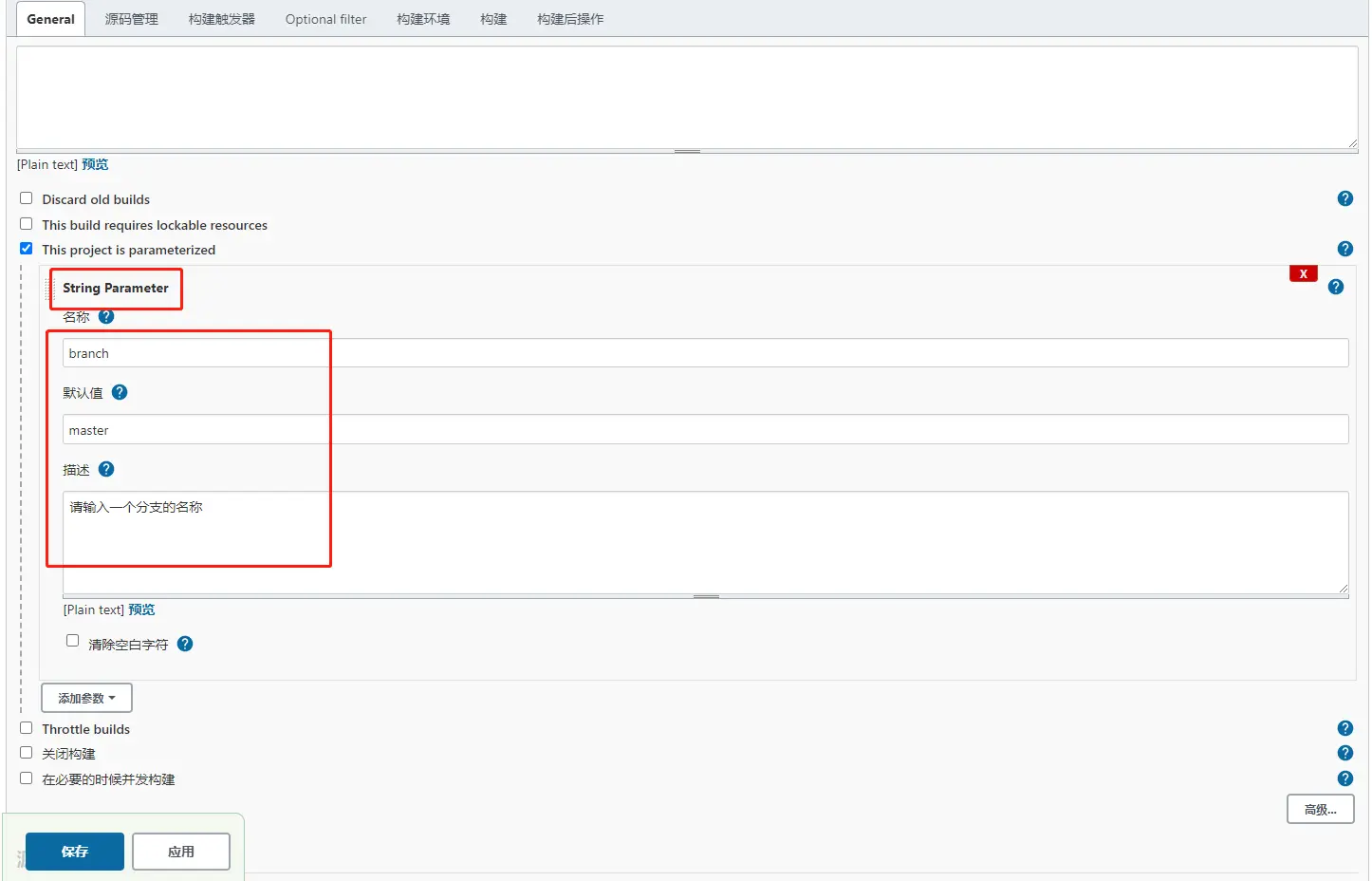Click help icon next to 名称 label
The width and height of the screenshot is (1372, 881).
tap(106, 316)
